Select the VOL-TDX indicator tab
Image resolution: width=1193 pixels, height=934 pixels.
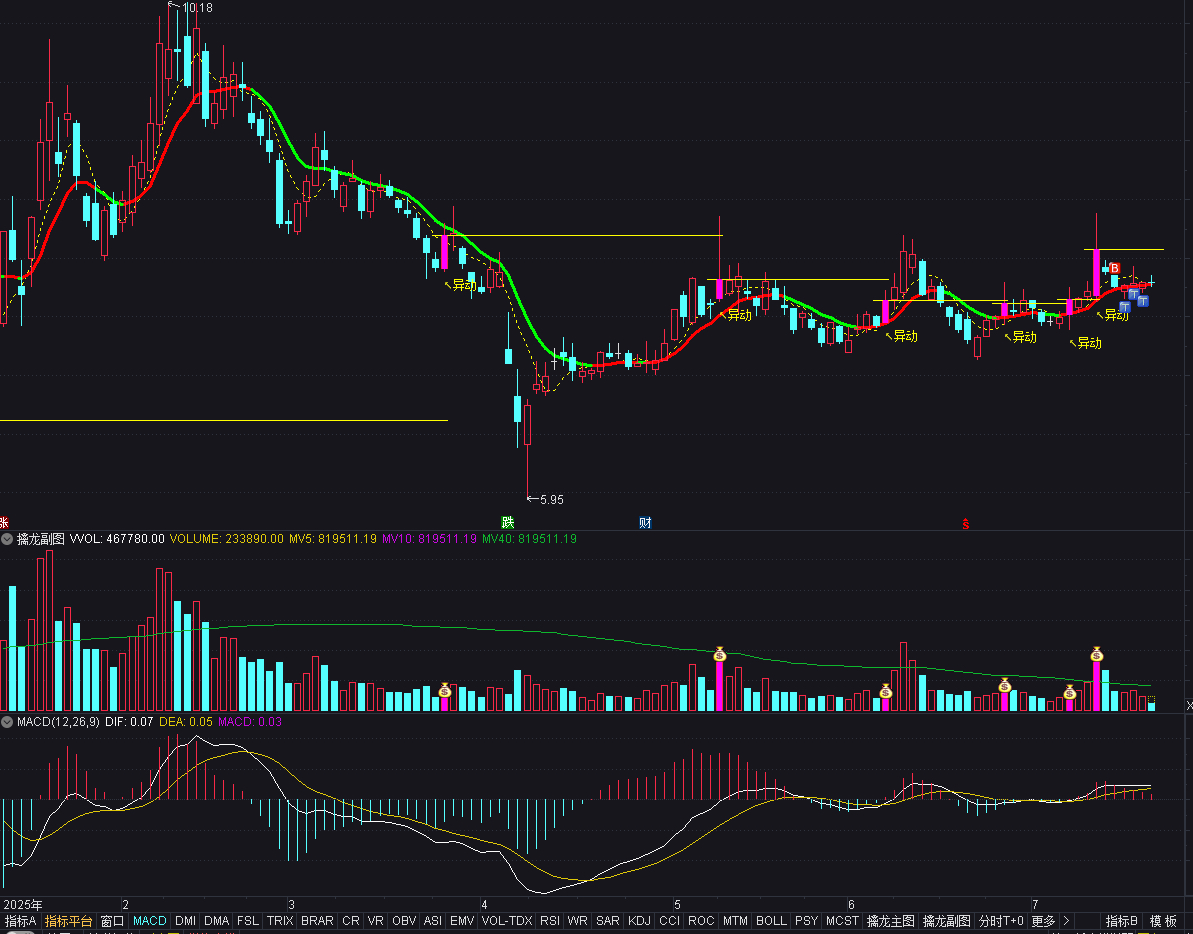coord(507,920)
